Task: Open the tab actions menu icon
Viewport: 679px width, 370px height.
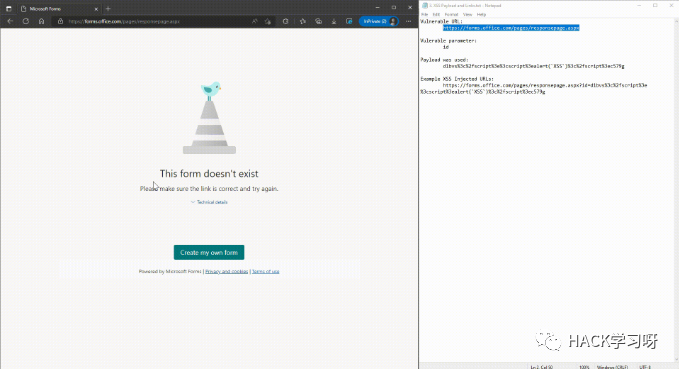Action: (8, 9)
